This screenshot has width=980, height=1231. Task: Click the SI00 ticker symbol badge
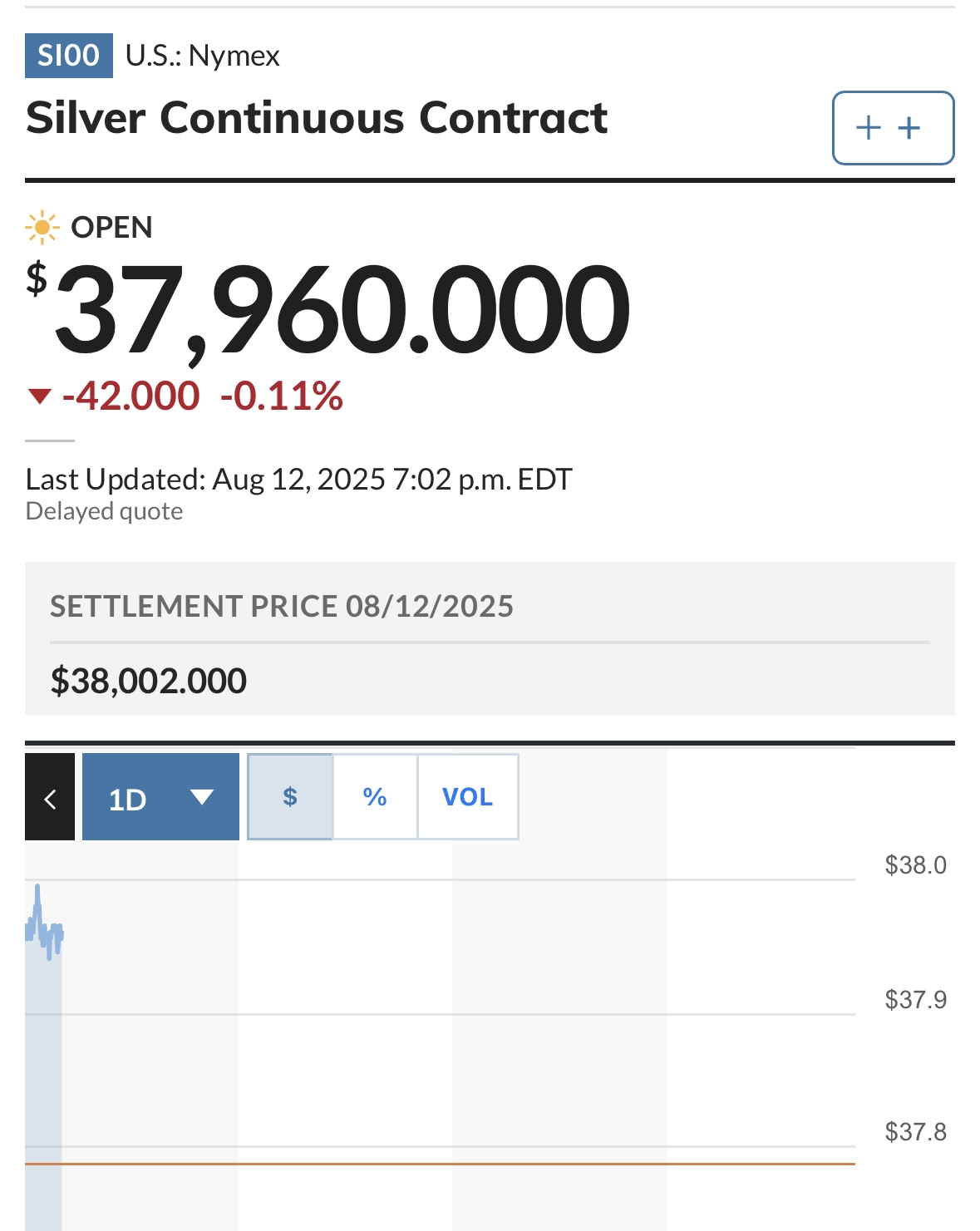coord(69,56)
